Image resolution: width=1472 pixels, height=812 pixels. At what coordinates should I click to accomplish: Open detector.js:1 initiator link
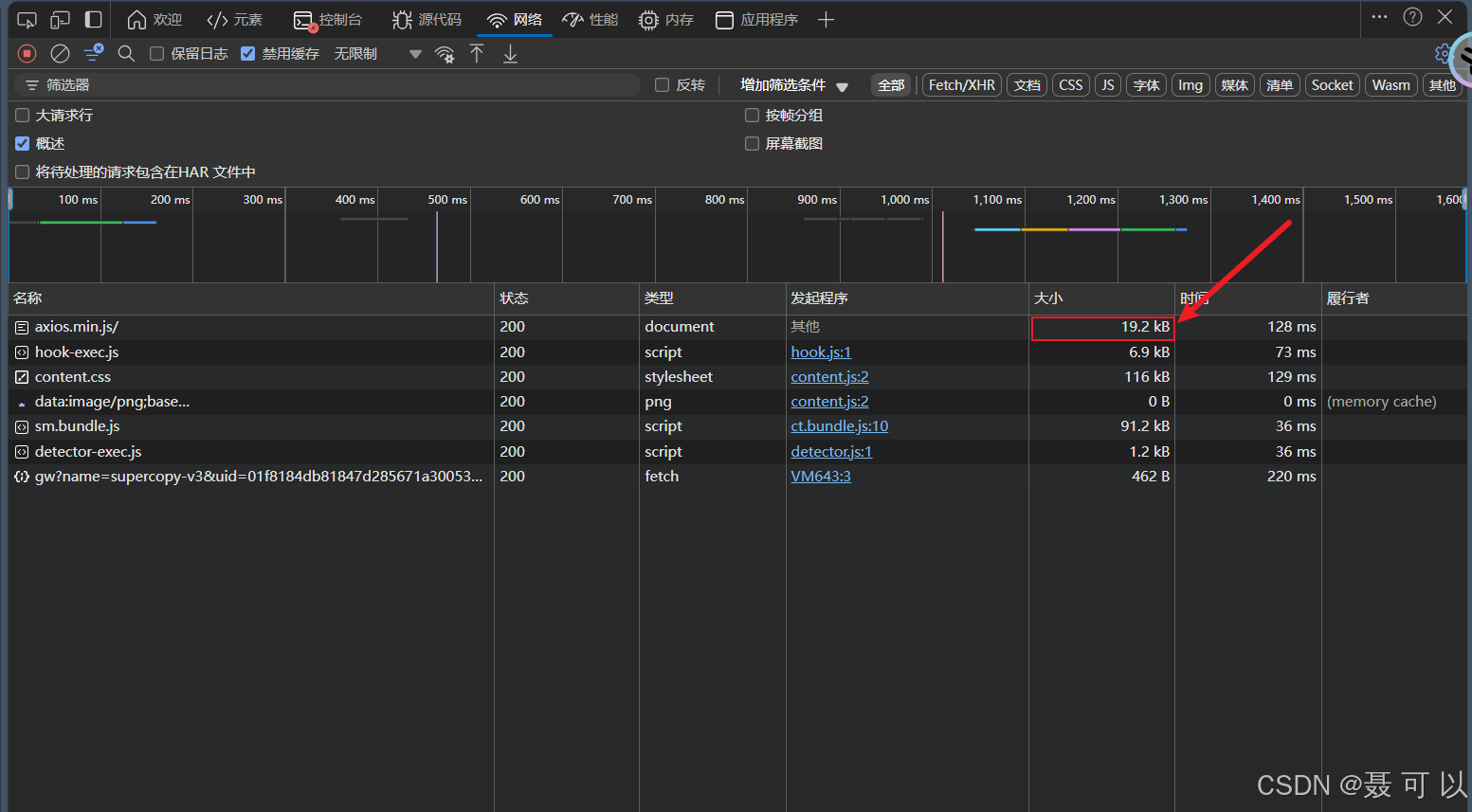tap(831, 452)
